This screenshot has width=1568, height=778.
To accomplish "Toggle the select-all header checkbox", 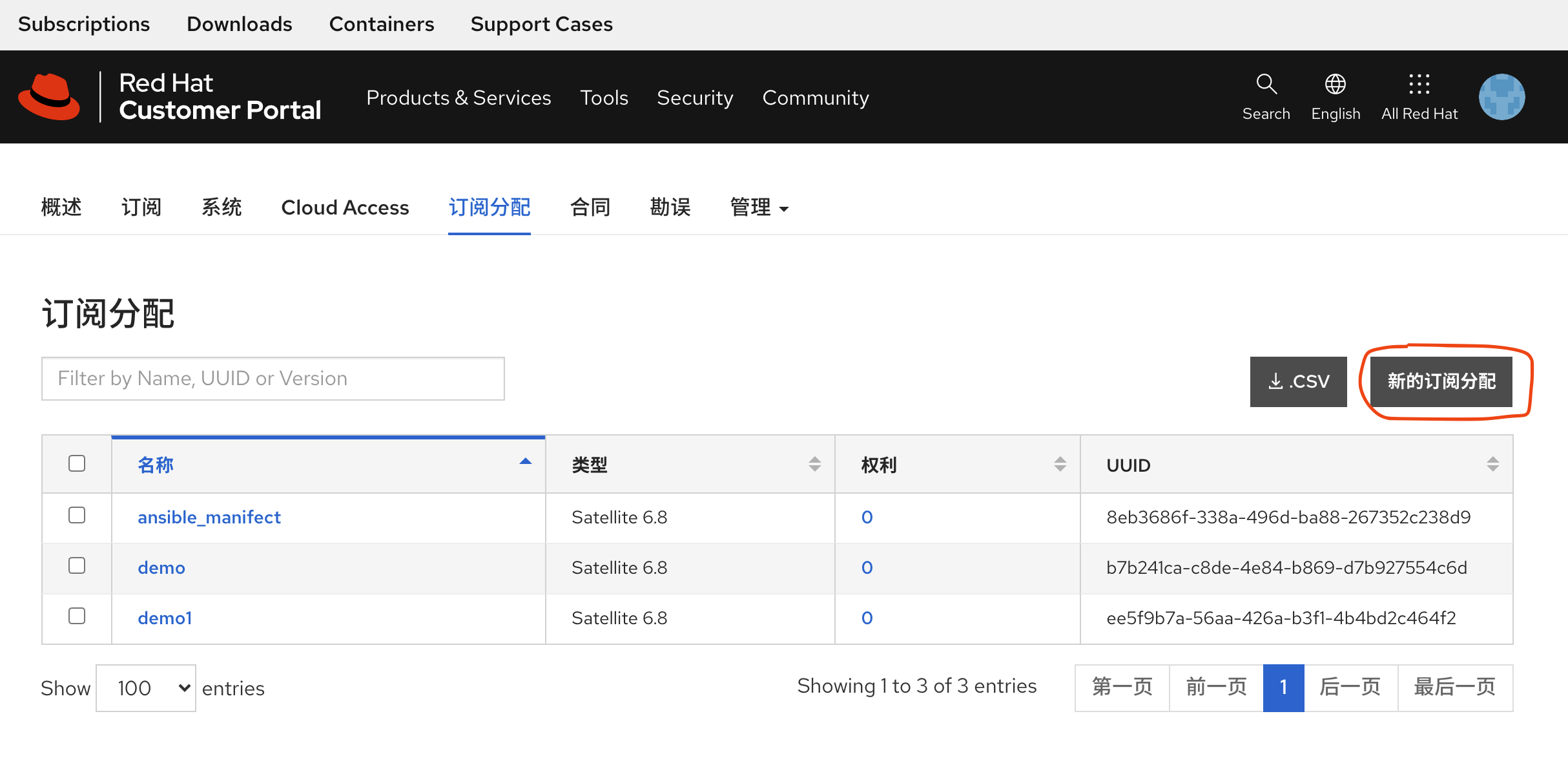I will click(x=77, y=463).
